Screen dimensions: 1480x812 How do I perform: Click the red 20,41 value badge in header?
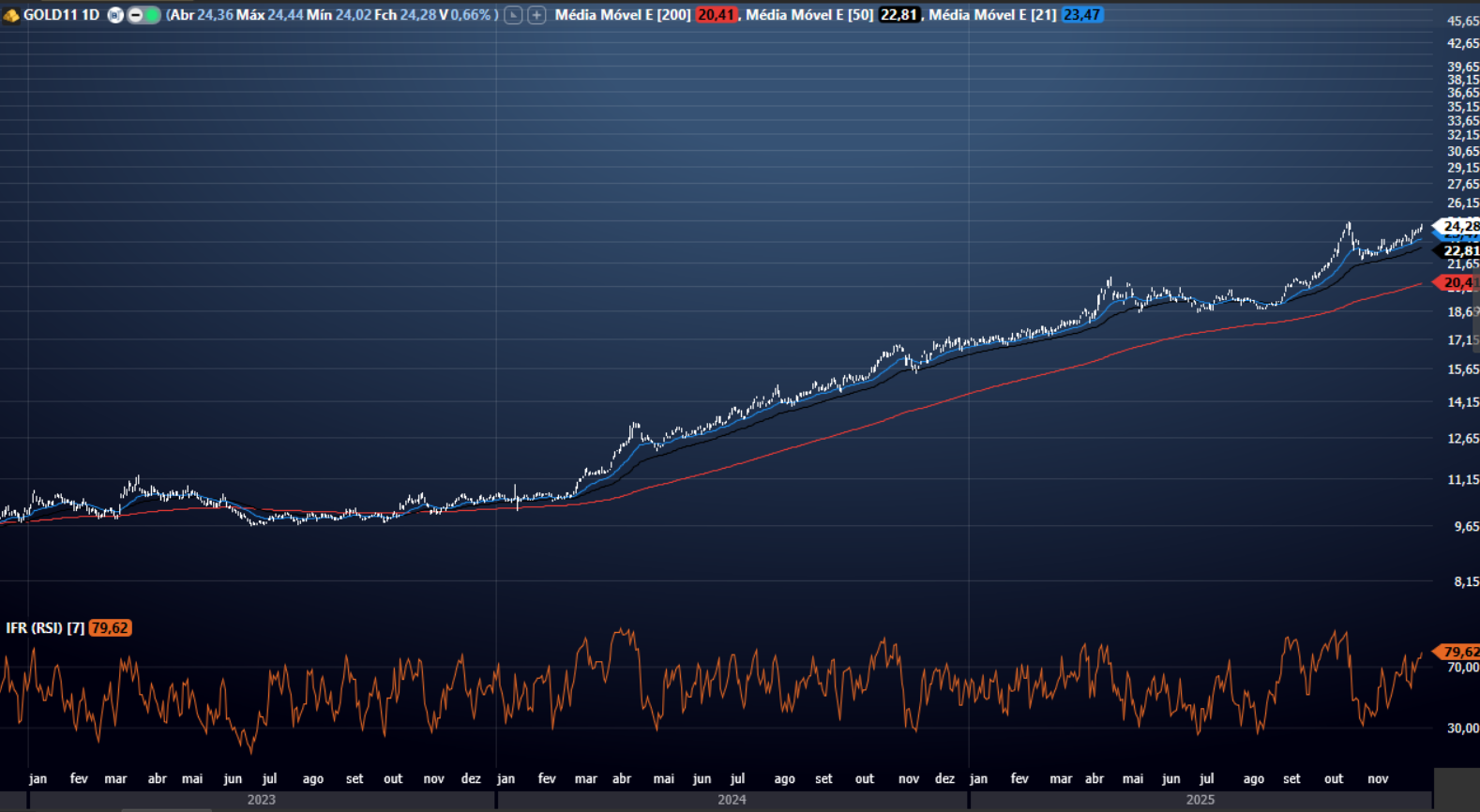click(716, 15)
